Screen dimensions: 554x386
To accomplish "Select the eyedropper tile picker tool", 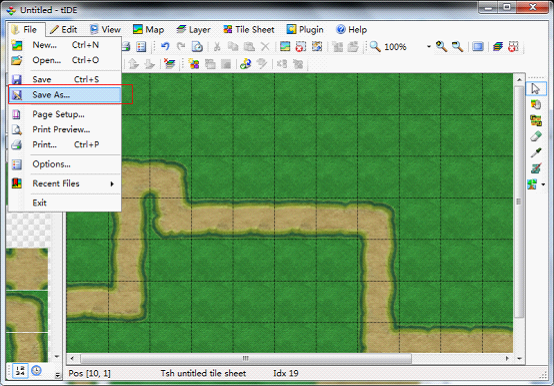I will tap(536, 153).
